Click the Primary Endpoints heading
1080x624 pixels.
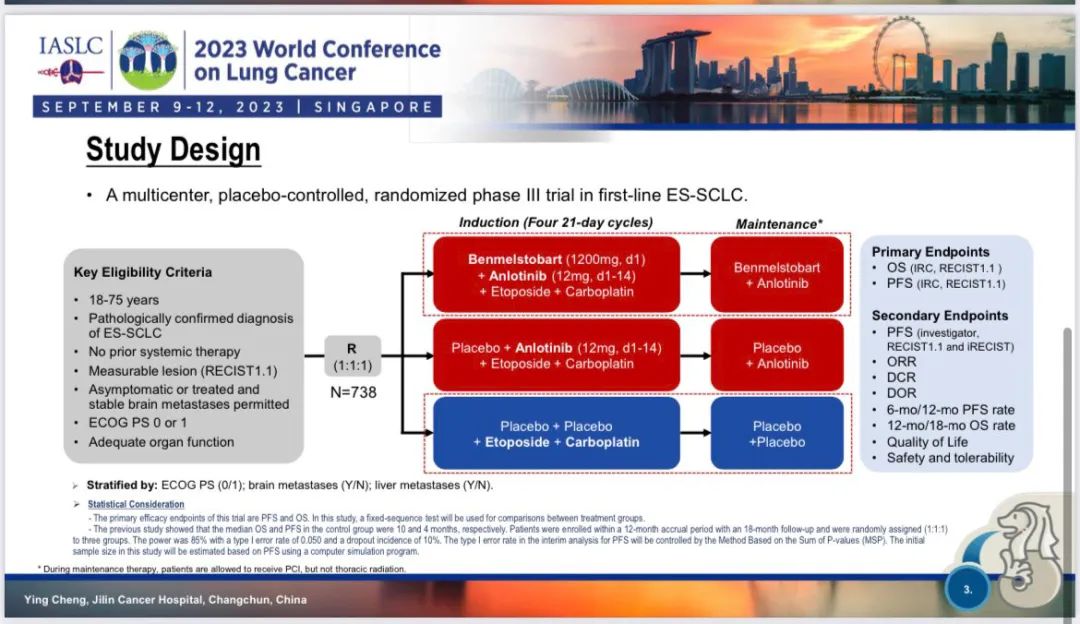tap(930, 252)
